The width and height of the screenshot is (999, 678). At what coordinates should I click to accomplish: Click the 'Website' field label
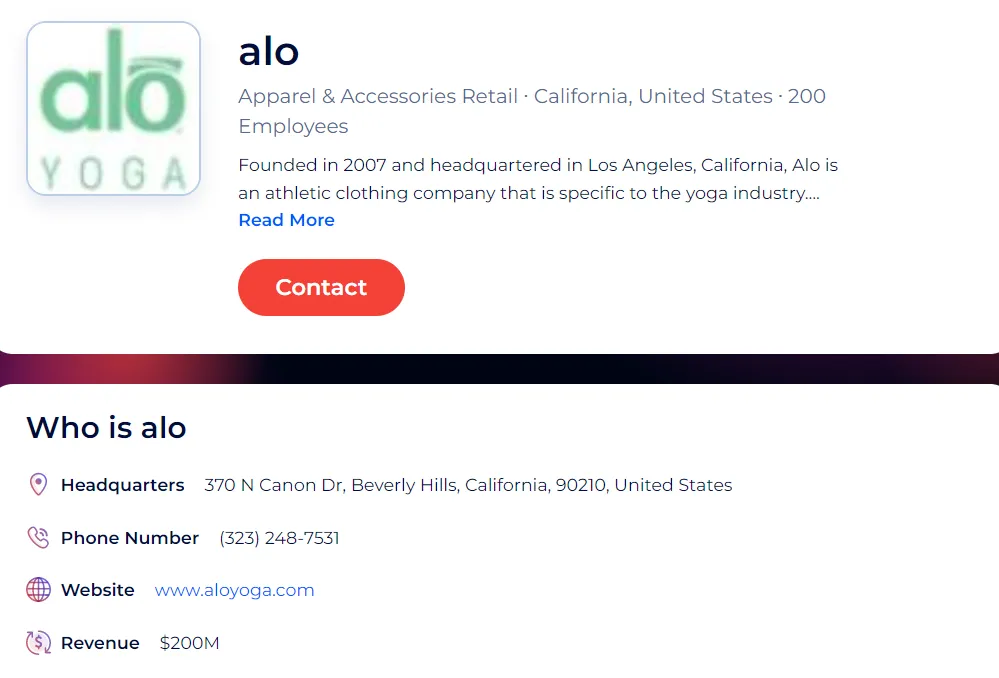pyautogui.click(x=97, y=590)
